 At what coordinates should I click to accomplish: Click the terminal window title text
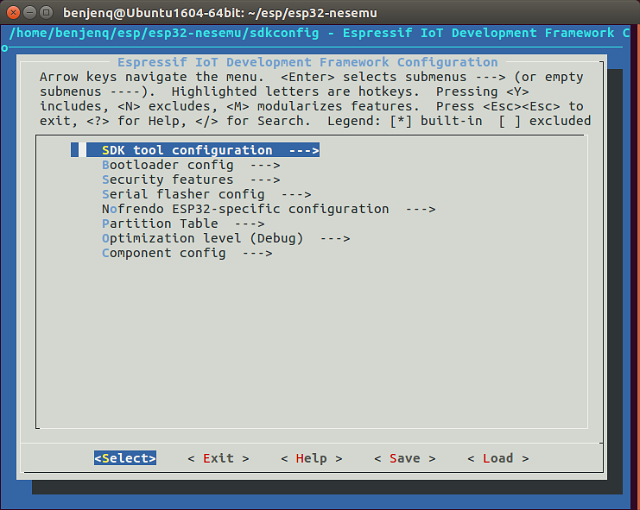point(220,13)
